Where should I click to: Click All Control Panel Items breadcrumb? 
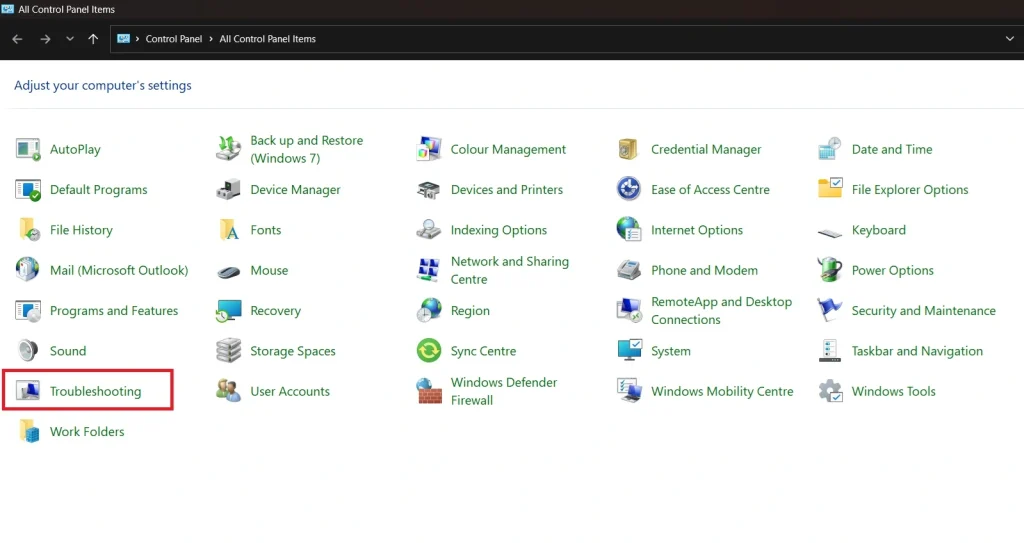268,39
